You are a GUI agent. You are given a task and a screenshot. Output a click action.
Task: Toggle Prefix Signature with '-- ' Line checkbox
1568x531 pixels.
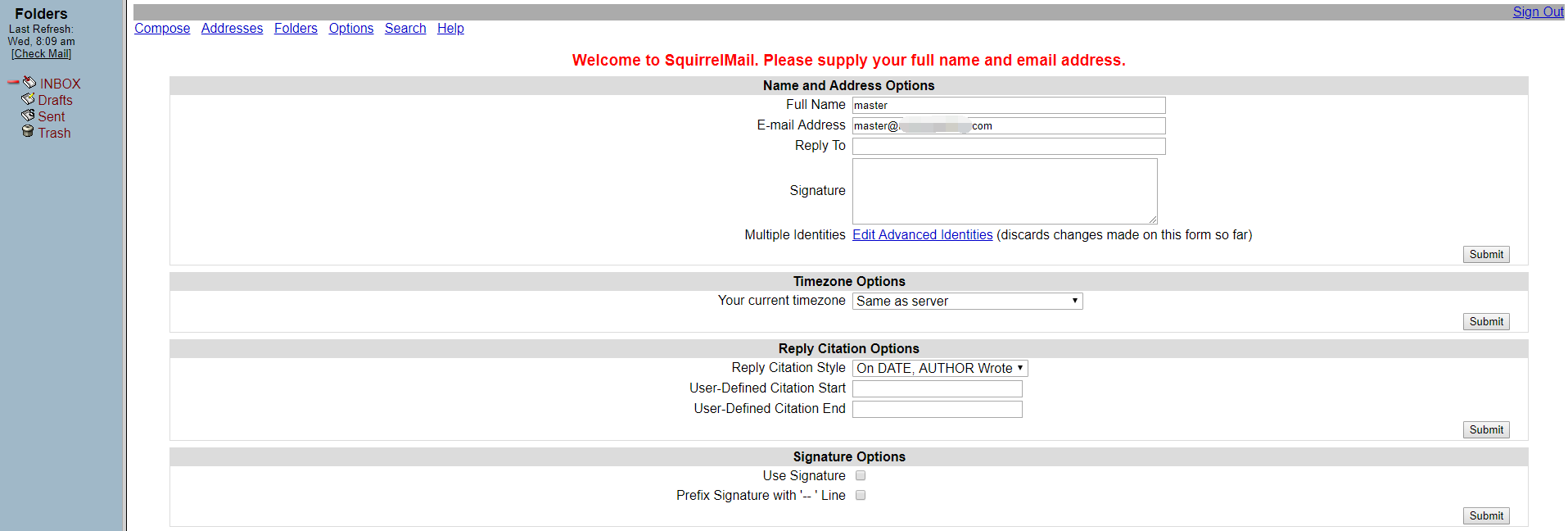point(861,495)
